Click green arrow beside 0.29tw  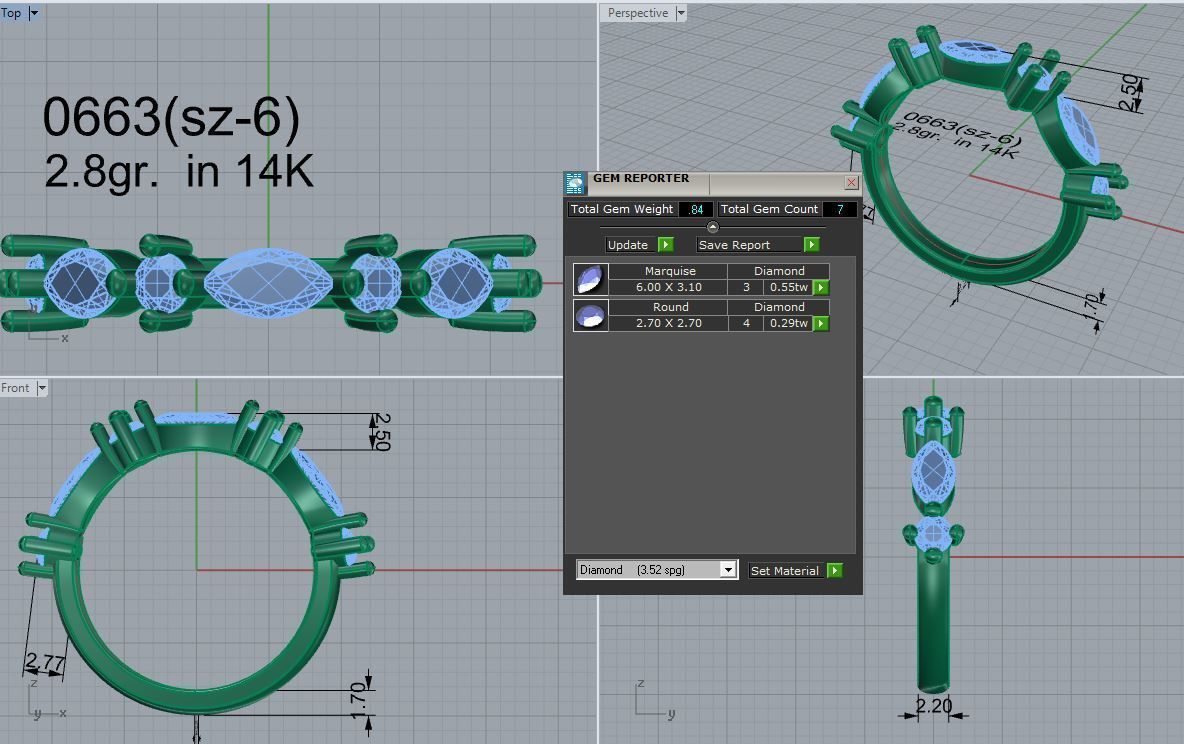tap(821, 323)
